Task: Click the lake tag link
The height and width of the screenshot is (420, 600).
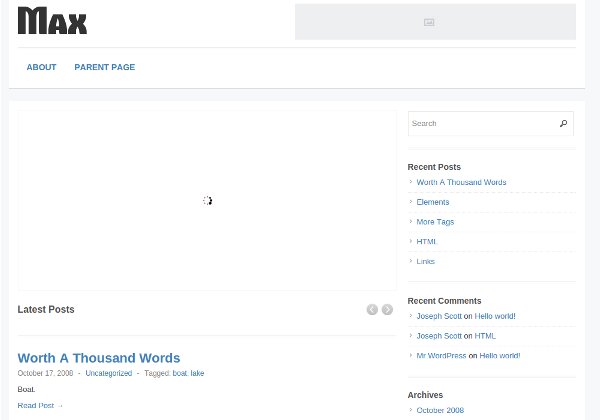Action: click(197, 373)
